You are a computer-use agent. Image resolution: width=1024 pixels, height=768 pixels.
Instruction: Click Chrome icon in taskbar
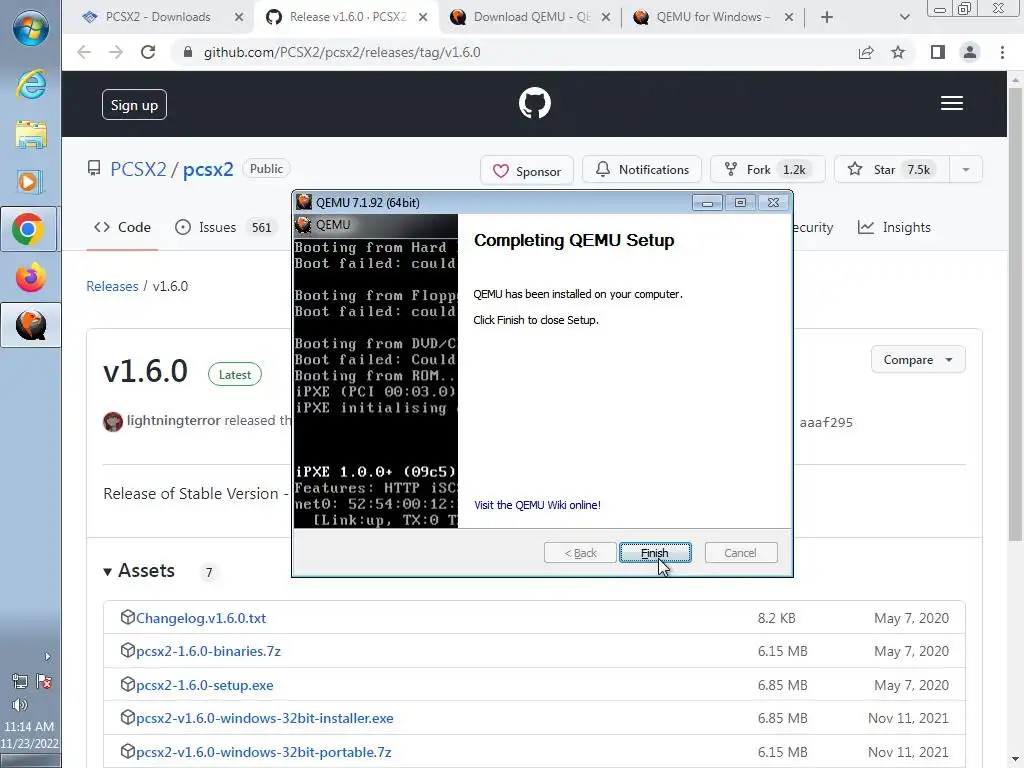(x=28, y=229)
